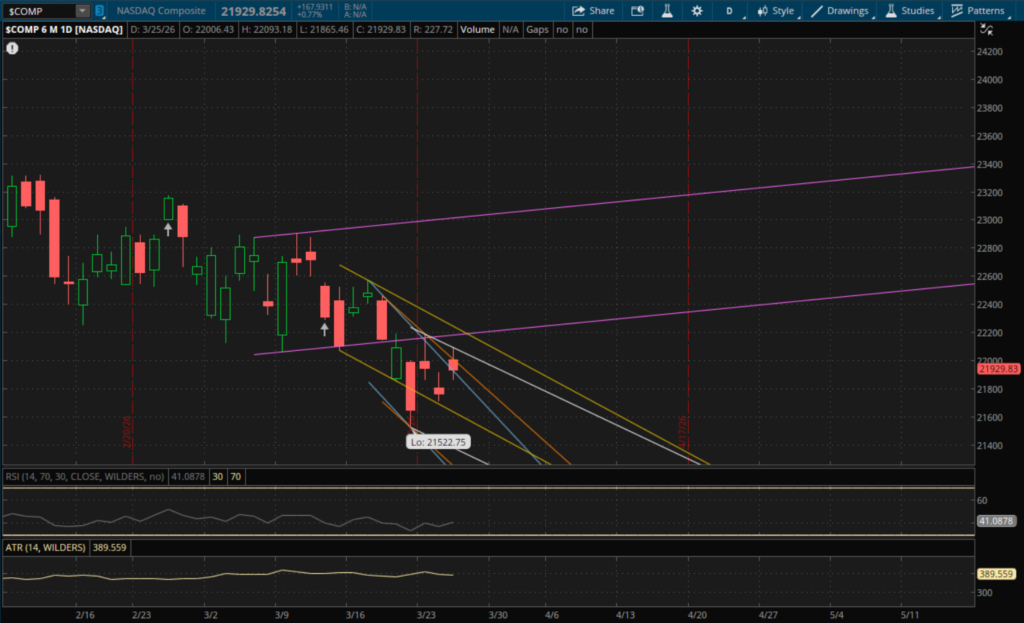Viewport: 1024px width, 623px height.
Task: Click the red 21929.83 price axis label
Action: [997, 369]
